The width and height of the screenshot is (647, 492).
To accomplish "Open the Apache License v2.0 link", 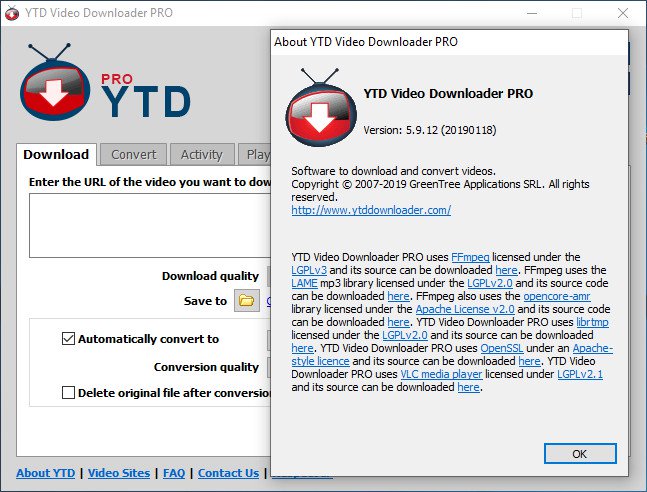I will [465, 309].
